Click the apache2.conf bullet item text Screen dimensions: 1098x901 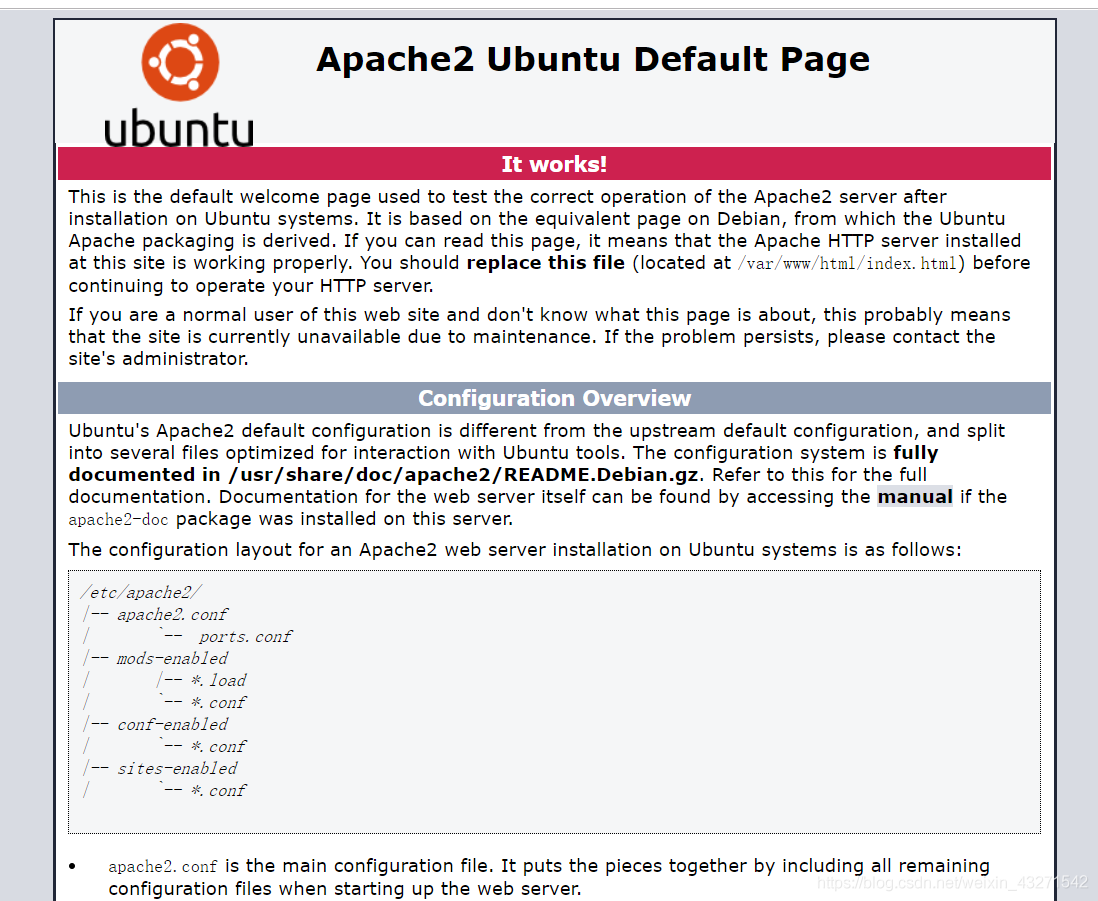pyautogui.click(x=549, y=876)
